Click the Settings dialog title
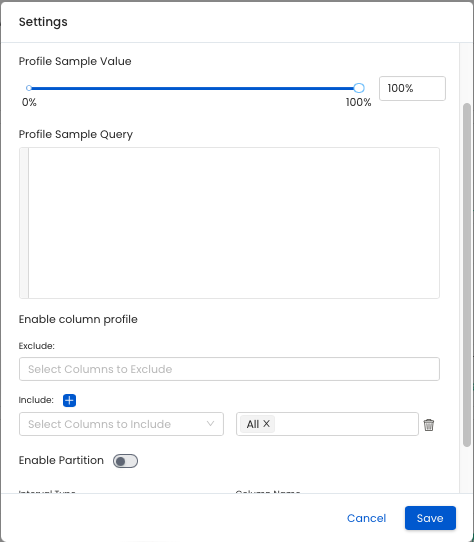This screenshot has width=474, height=542. coord(43,22)
